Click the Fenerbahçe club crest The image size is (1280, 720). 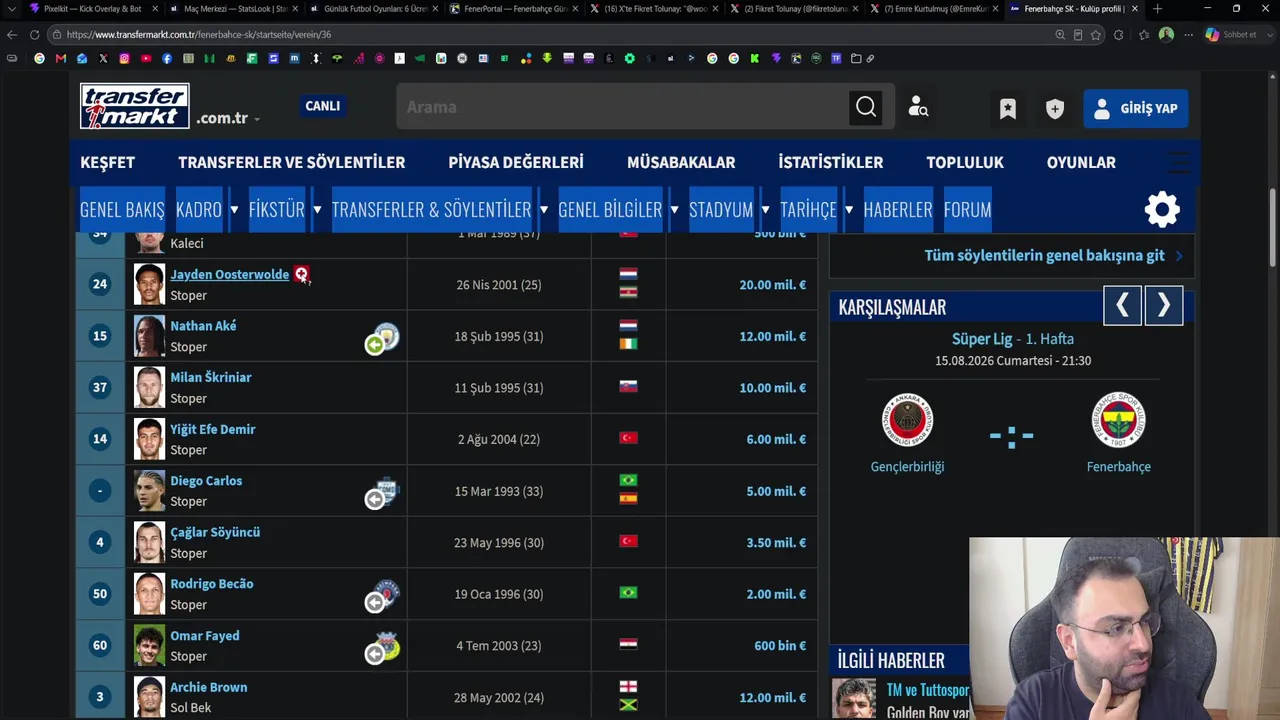[1118, 420]
